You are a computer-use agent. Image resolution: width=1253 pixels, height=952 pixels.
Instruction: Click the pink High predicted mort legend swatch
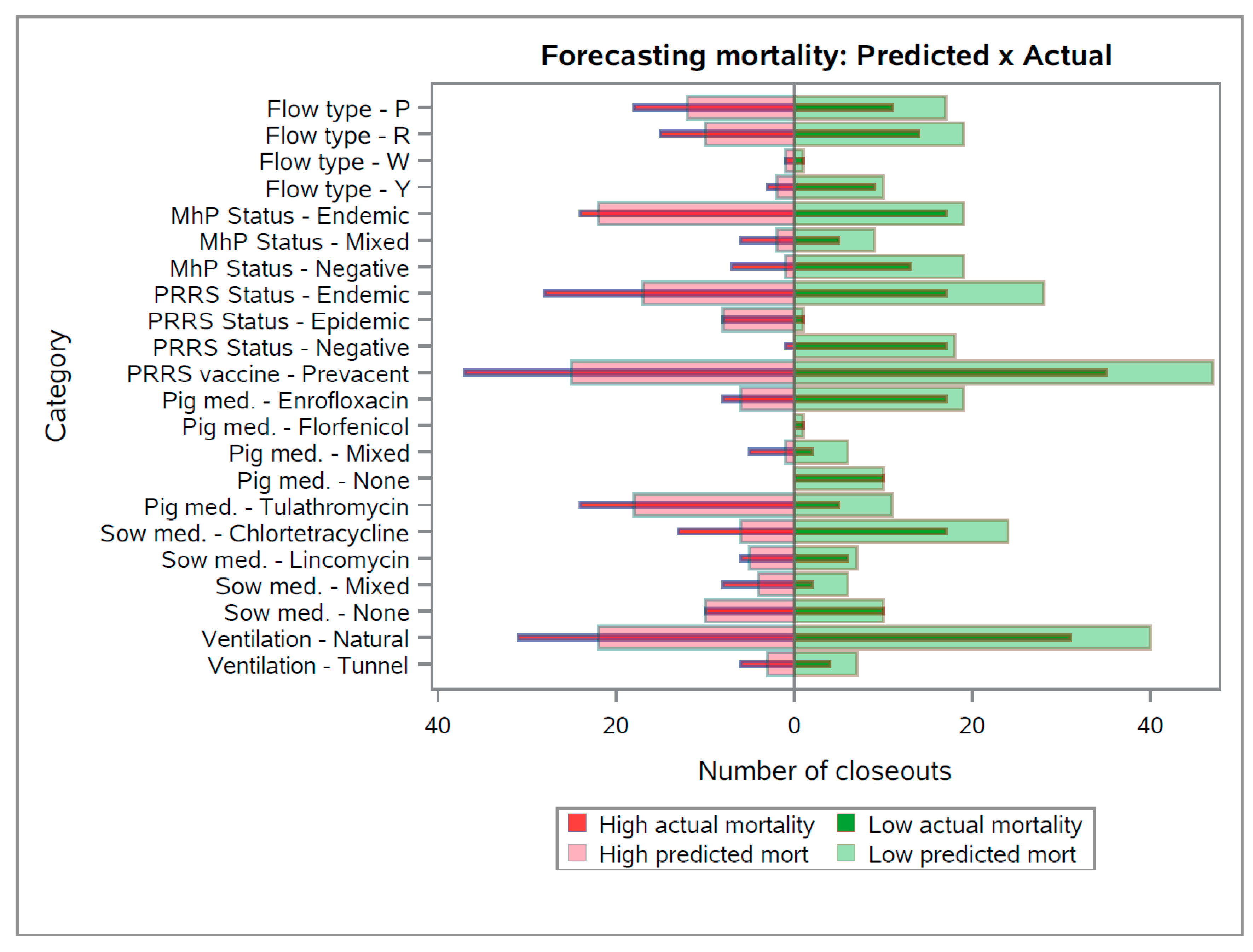coord(576,853)
